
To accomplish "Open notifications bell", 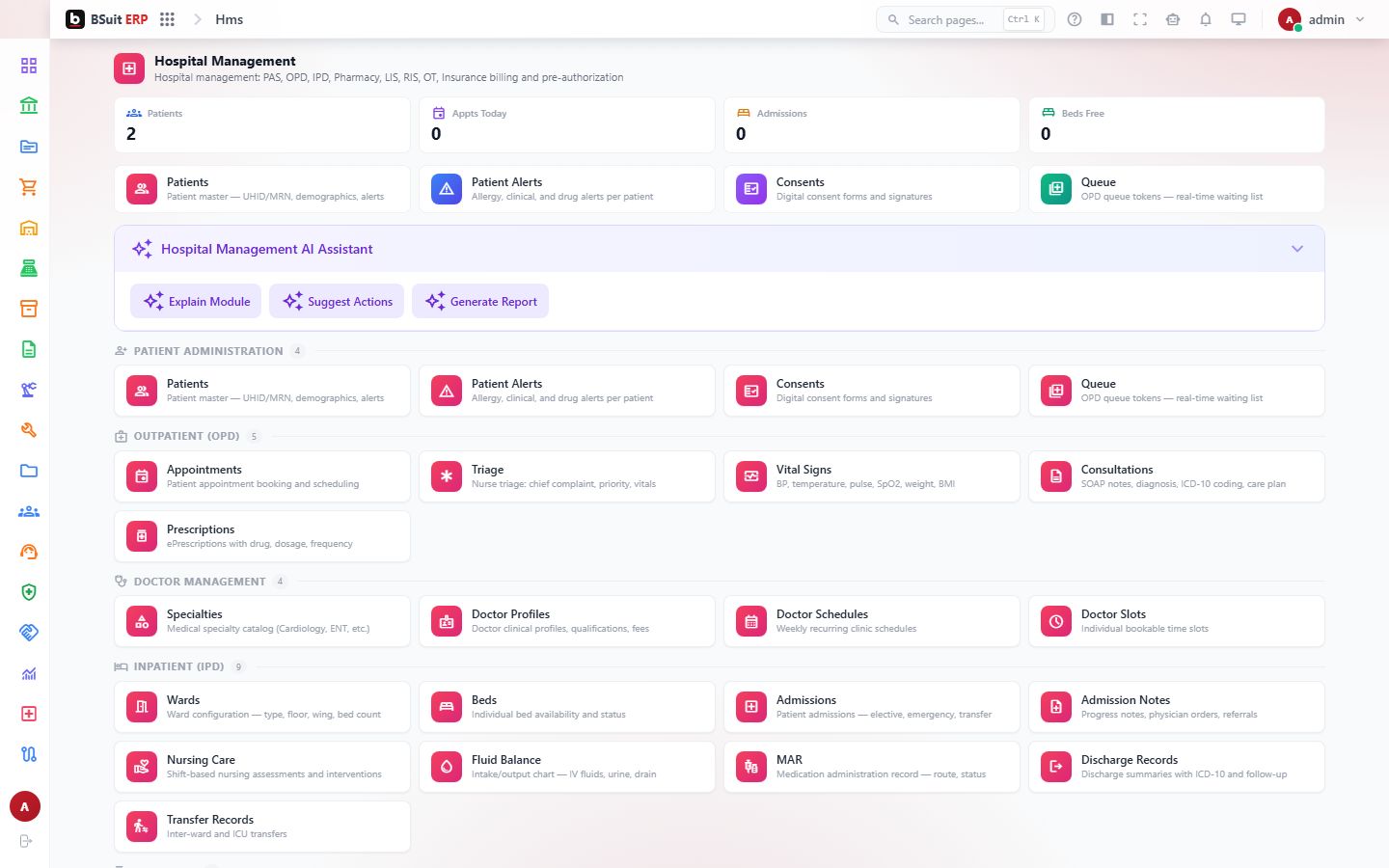I will click(x=1206, y=19).
